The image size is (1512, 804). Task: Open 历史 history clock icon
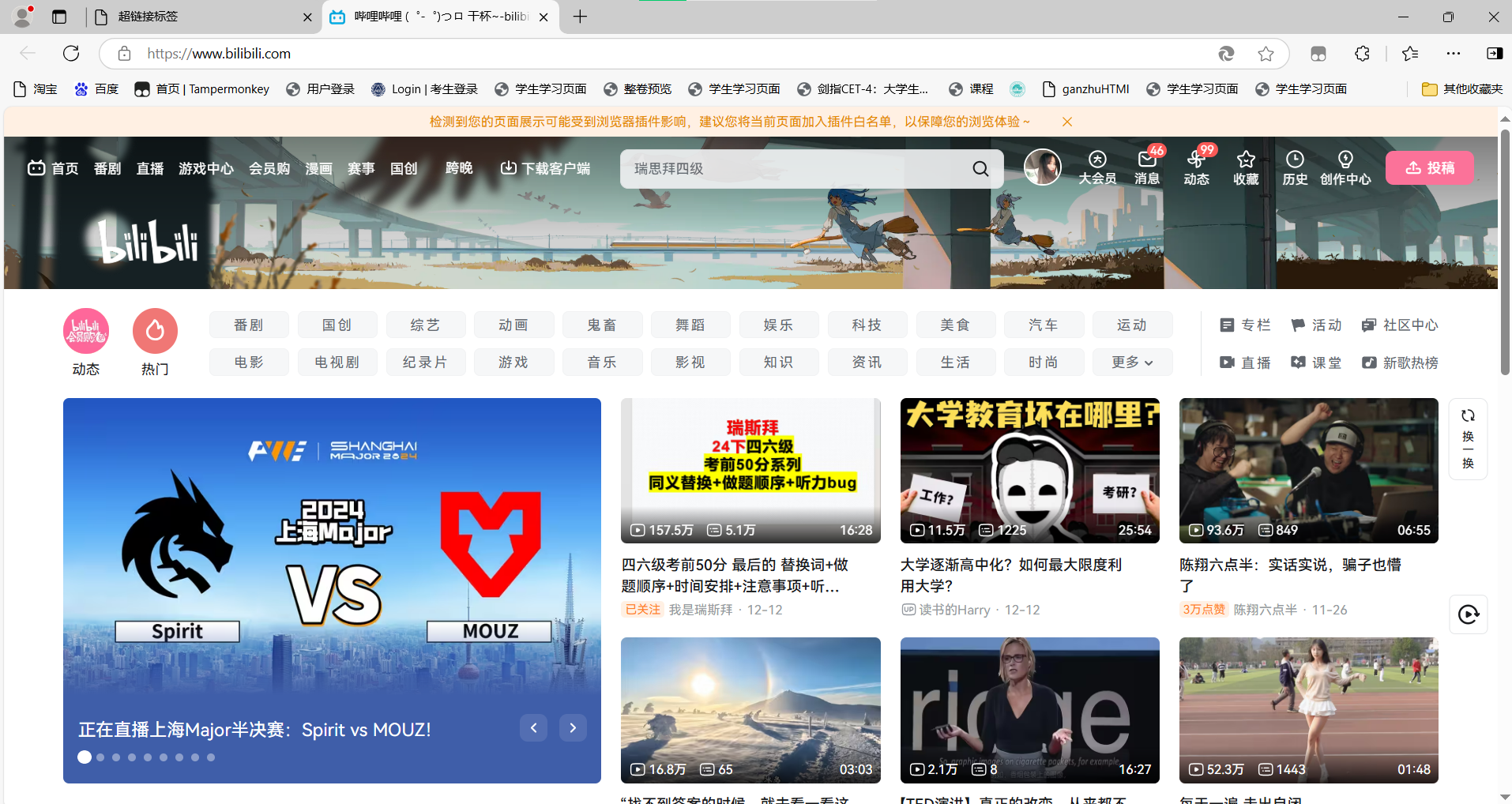pos(1295,168)
